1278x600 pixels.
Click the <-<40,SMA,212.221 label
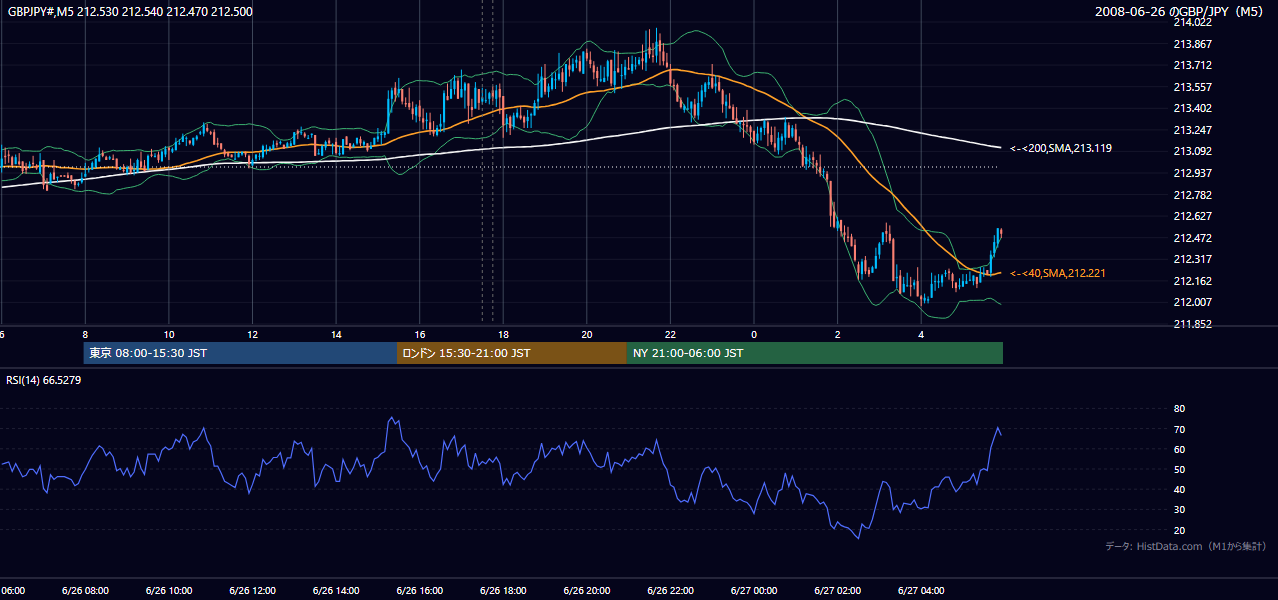click(x=1058, y=273)
